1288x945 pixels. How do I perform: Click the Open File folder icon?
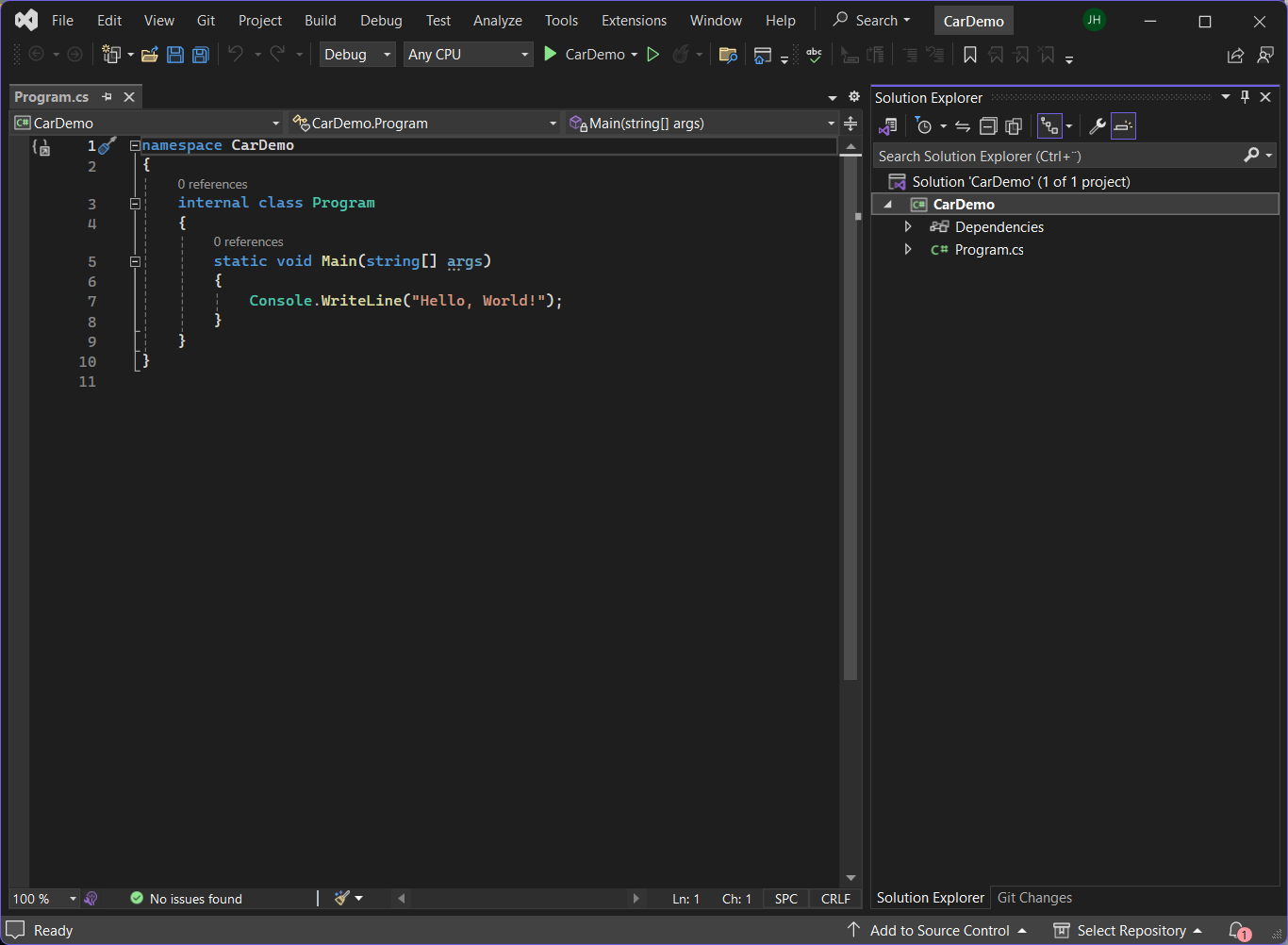[x=149, y=55]
